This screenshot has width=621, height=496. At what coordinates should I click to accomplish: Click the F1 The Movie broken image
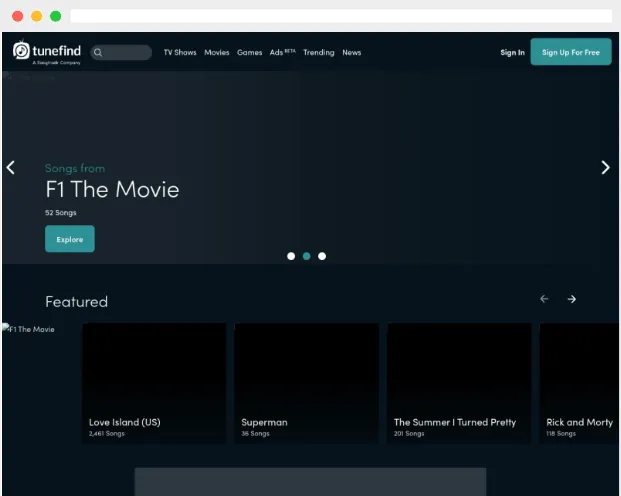(29, 329)
